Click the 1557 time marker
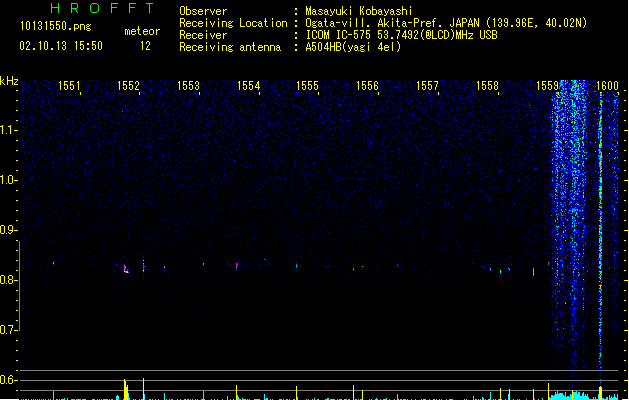This screenshot has width=629, height=400. [x=428, y=86]
